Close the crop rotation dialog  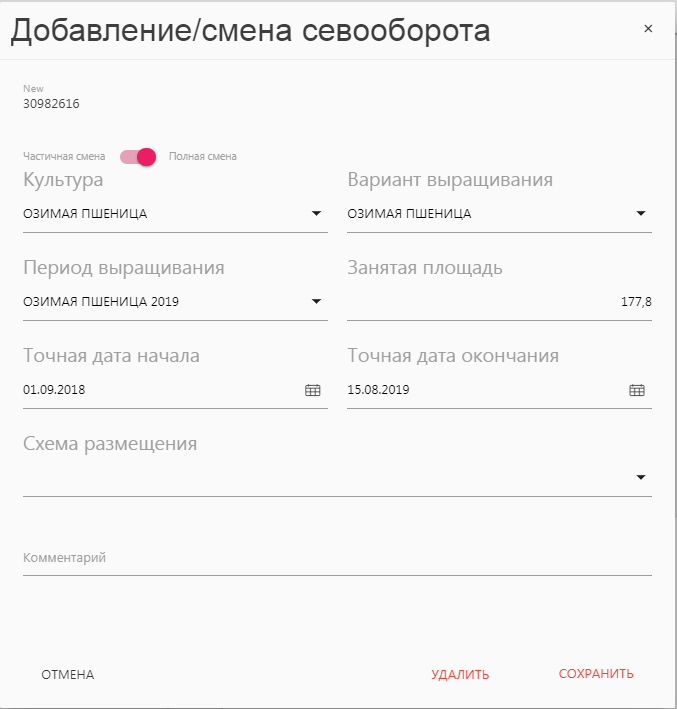point(648,29)
